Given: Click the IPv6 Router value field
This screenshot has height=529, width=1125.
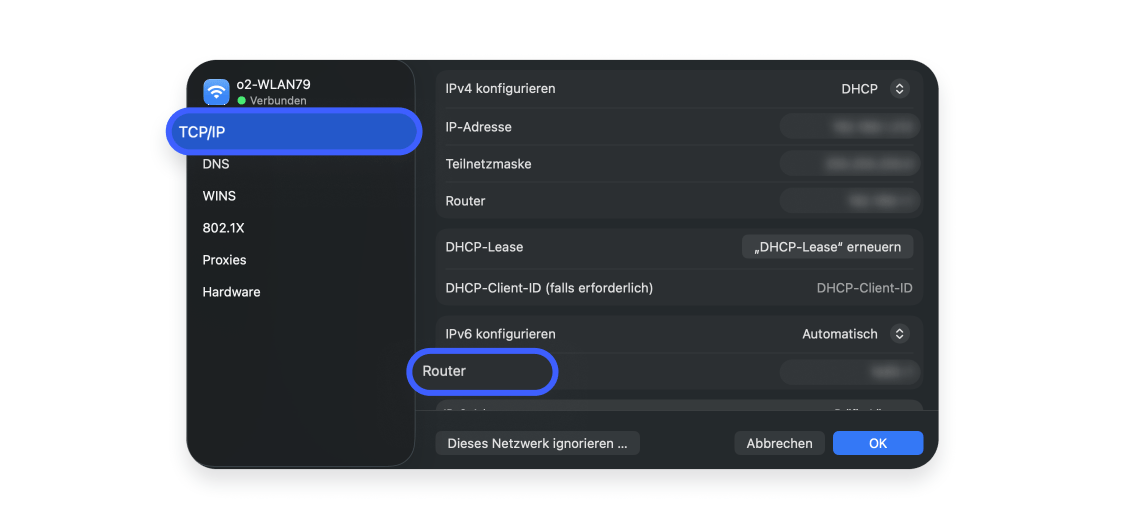Looking at the screenshot, I should pos(849,371).
